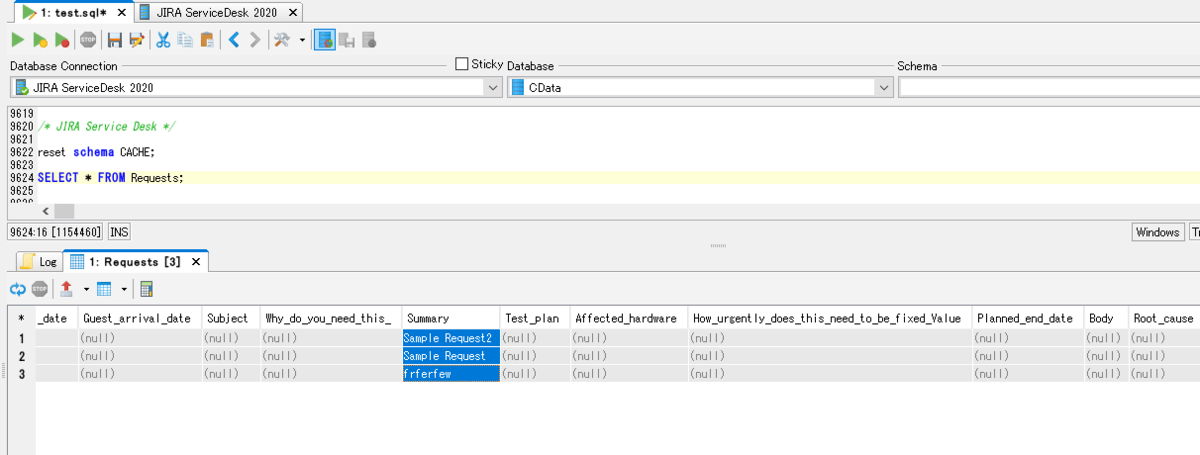Click the Root_cause column header

(x=1163, y=318)
